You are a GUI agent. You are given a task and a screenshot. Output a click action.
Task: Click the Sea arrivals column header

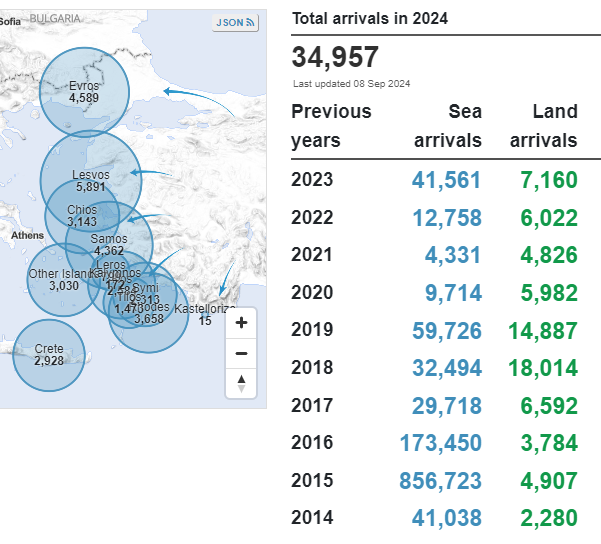coord(449,126)
